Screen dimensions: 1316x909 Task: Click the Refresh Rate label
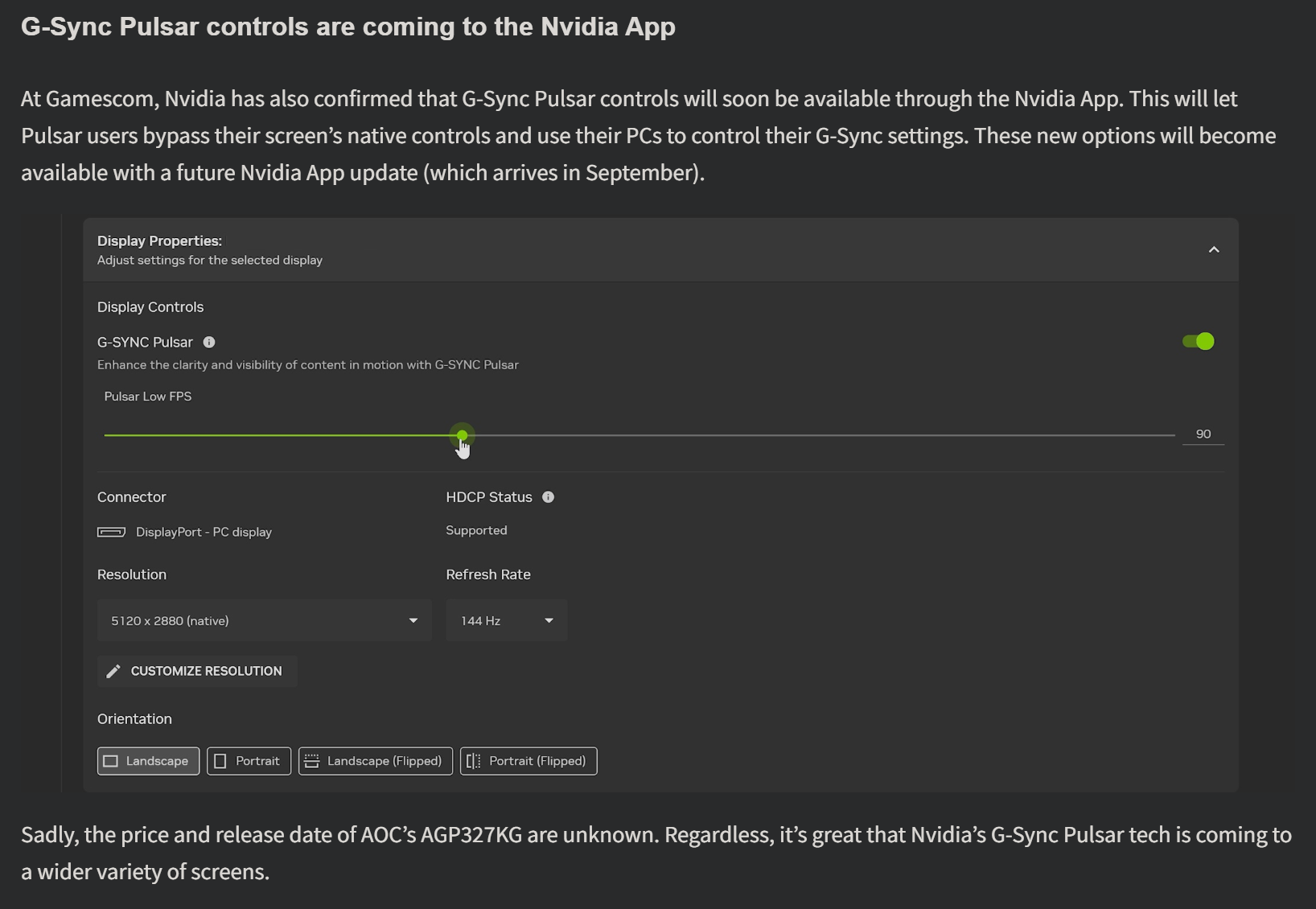488,574
